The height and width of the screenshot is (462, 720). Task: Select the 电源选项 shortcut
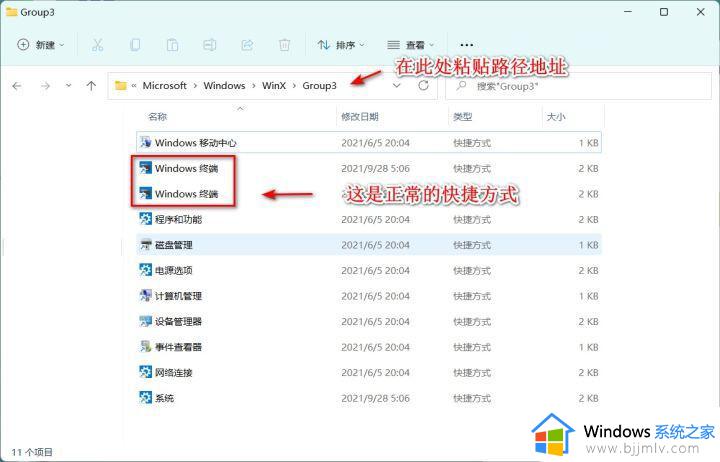click(369, 270)
